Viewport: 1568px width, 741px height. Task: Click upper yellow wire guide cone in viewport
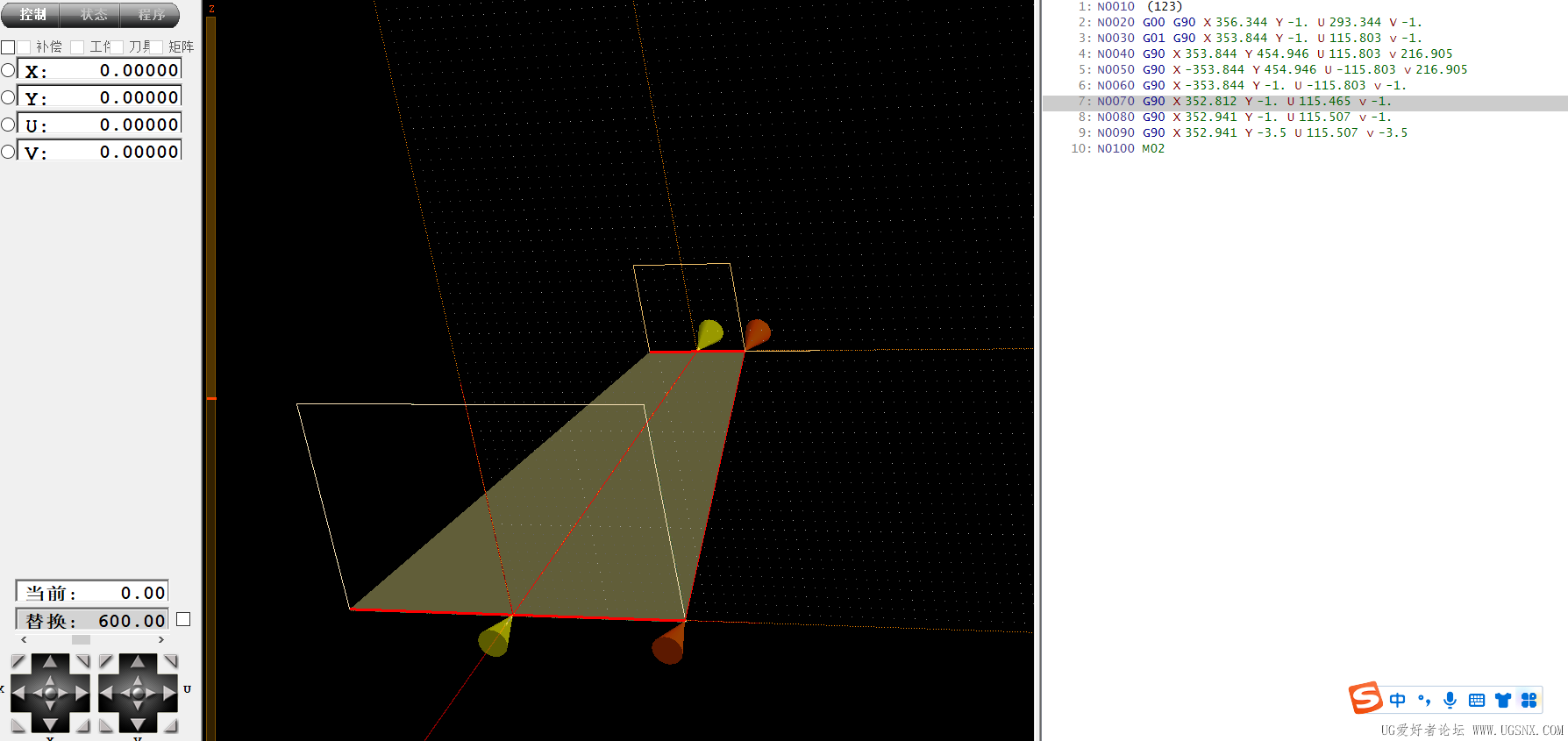pyautogui.click(x=709, y=334)
